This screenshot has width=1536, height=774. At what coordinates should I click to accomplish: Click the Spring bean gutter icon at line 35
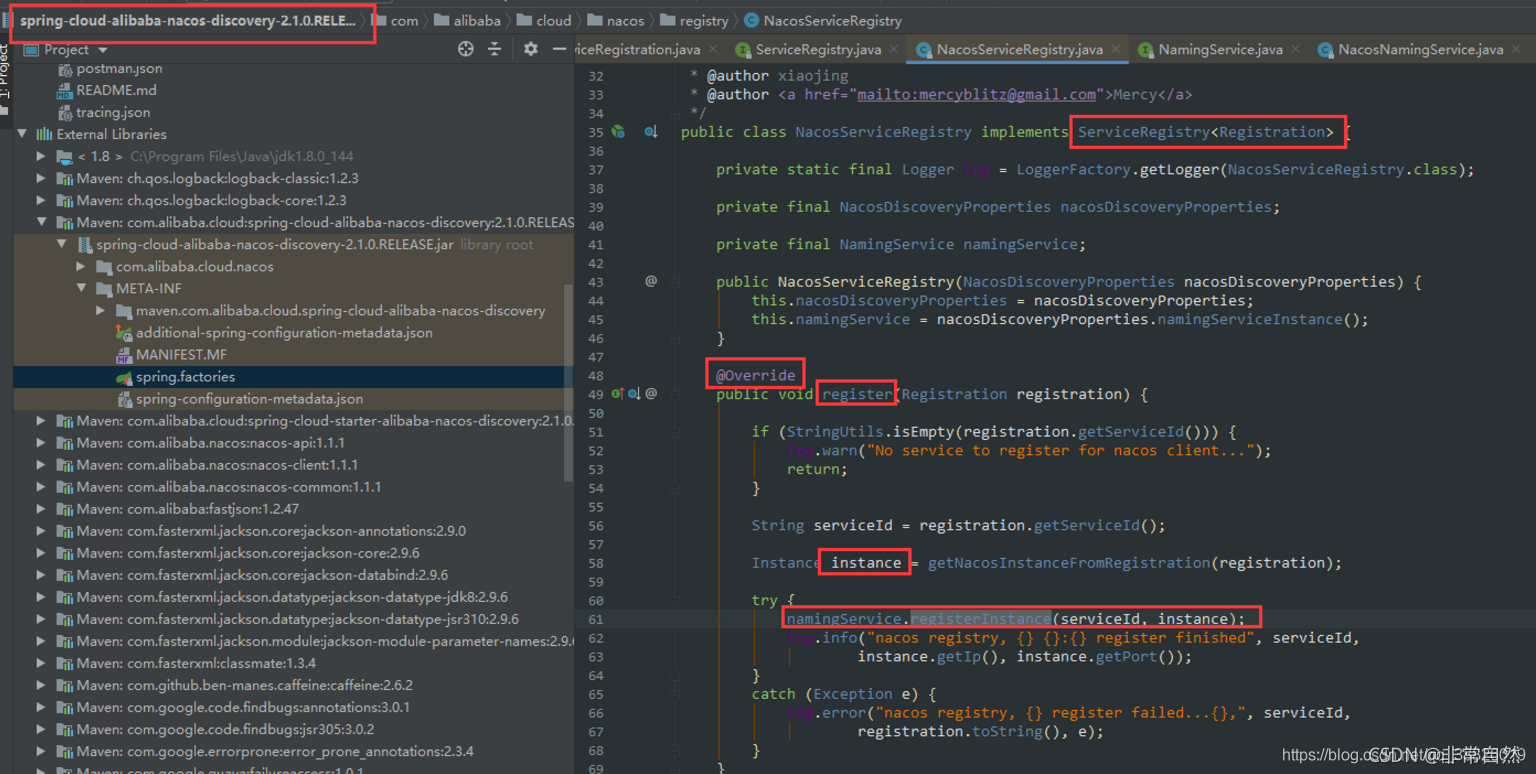(619, 132)
